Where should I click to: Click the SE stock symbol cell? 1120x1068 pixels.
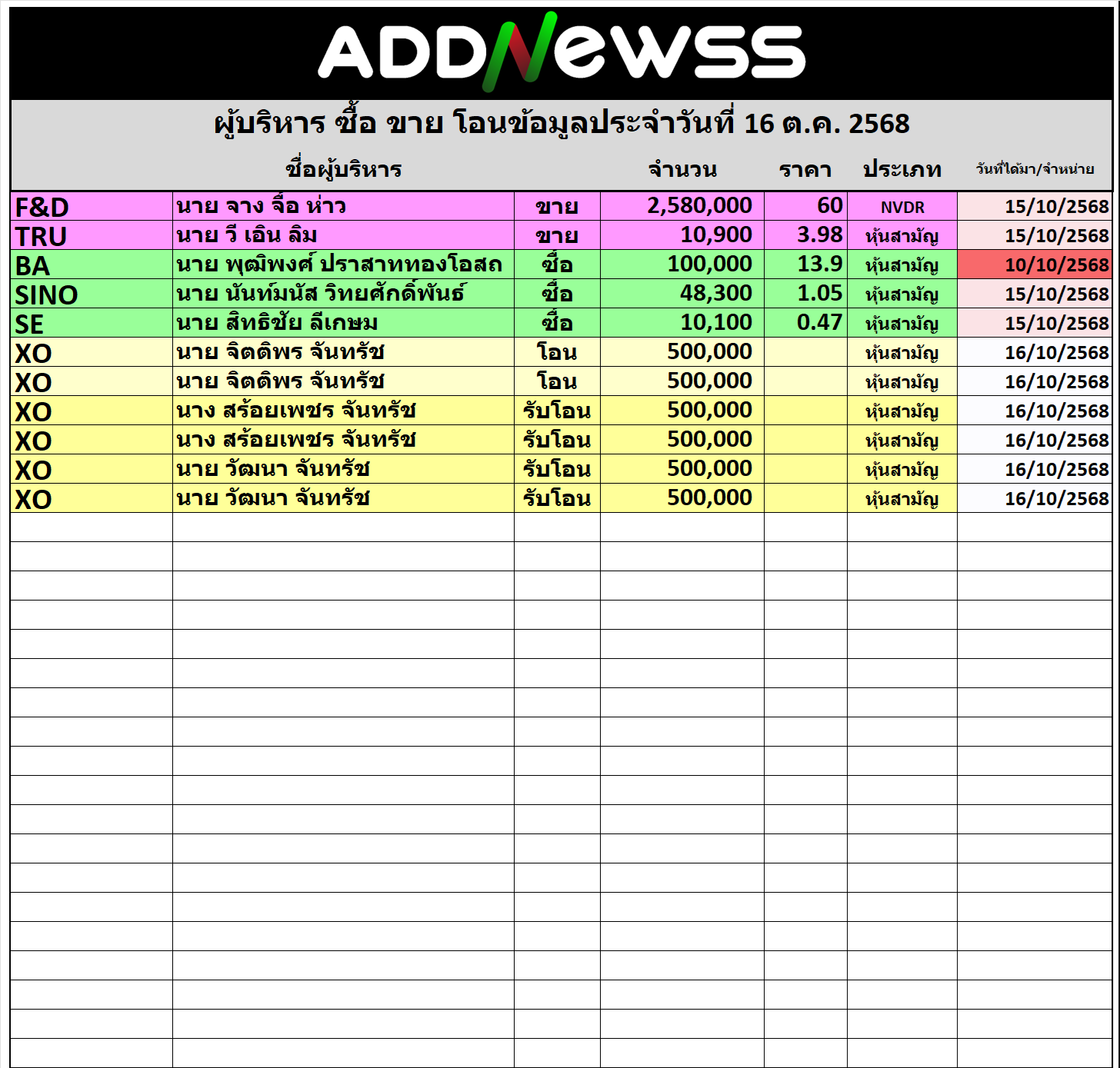pyautogui.click(x=92, y=324)
